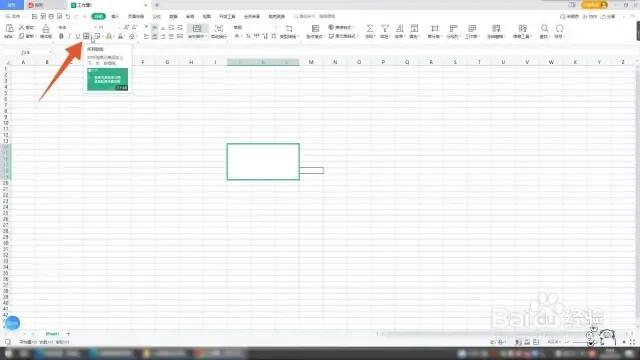The image size is (640, 360).
Task: Open the Data ribbon tab
Action: coord(173,16)
